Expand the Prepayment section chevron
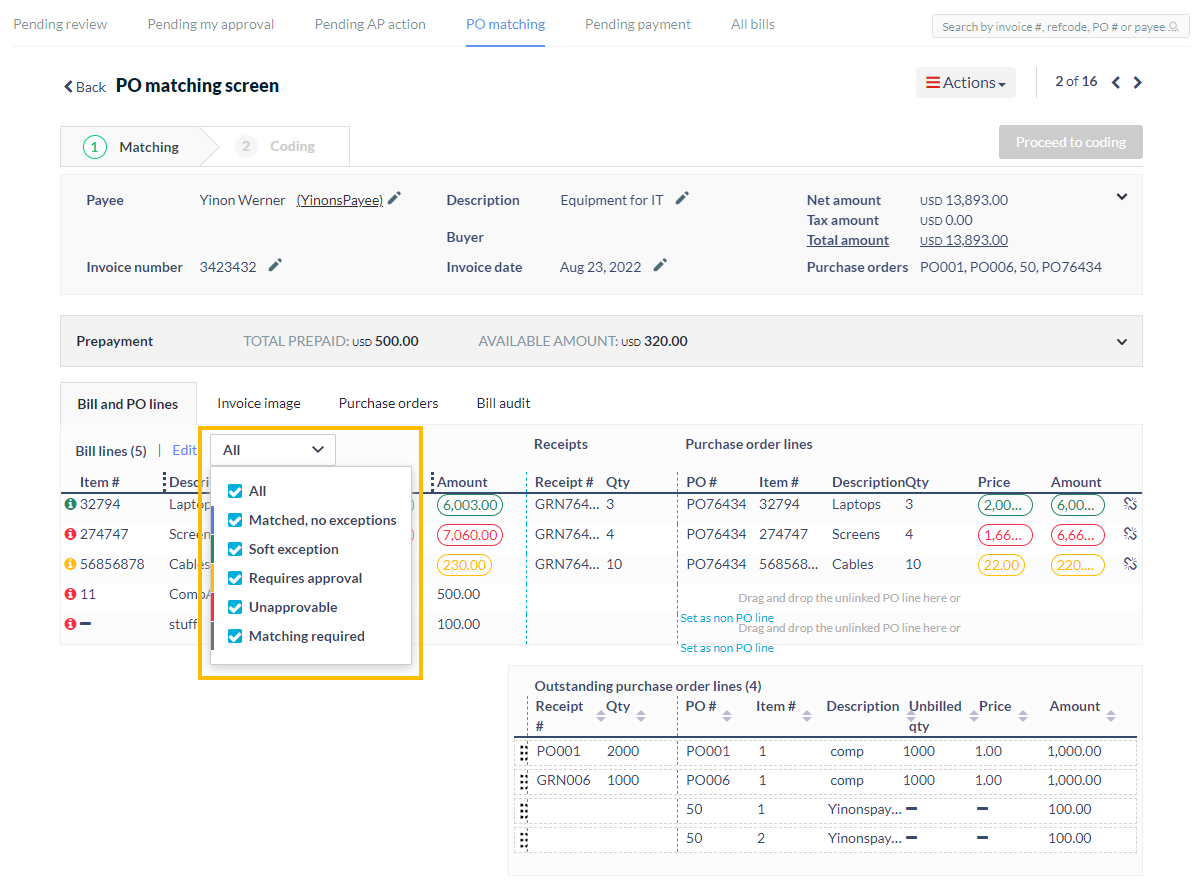 1122,341
